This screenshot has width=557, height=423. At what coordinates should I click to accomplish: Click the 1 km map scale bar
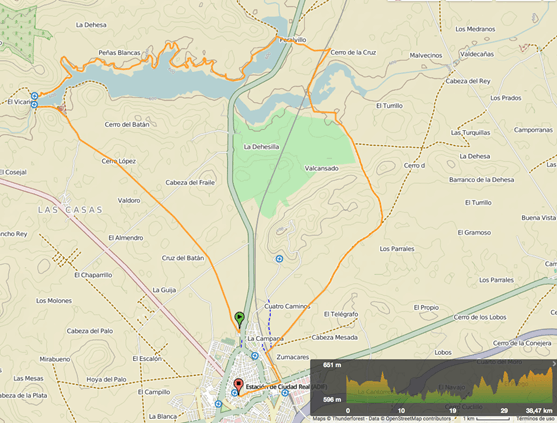488,419
